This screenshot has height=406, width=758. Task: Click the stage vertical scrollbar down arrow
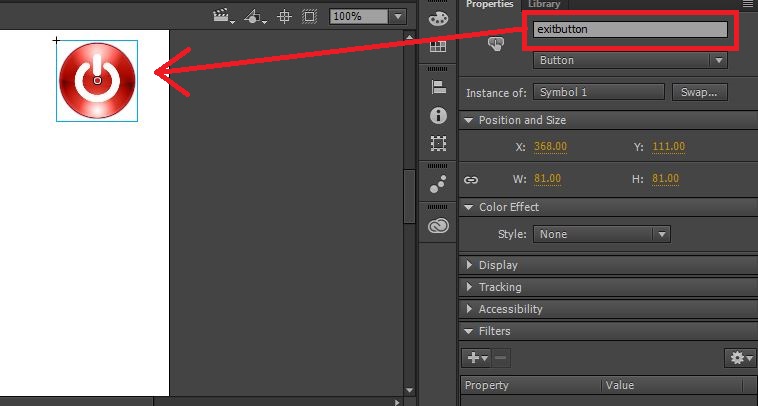tap(409, 390)
